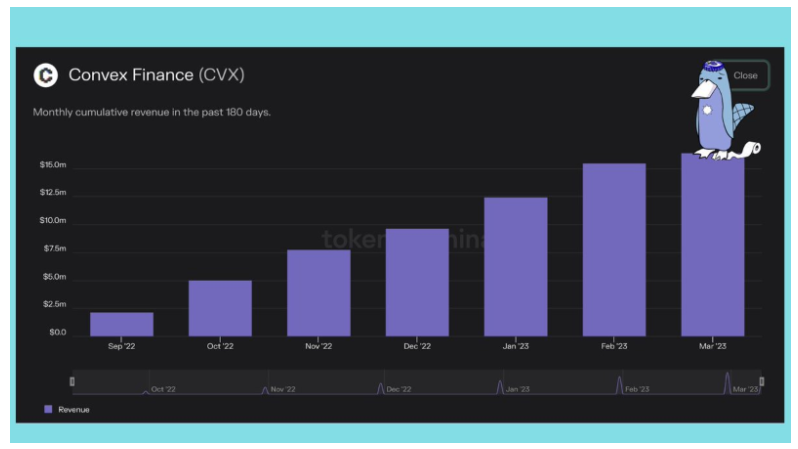Click the $15.0m y-axis label
Viewport: 798px width, 449px height.
pos(53,164)
